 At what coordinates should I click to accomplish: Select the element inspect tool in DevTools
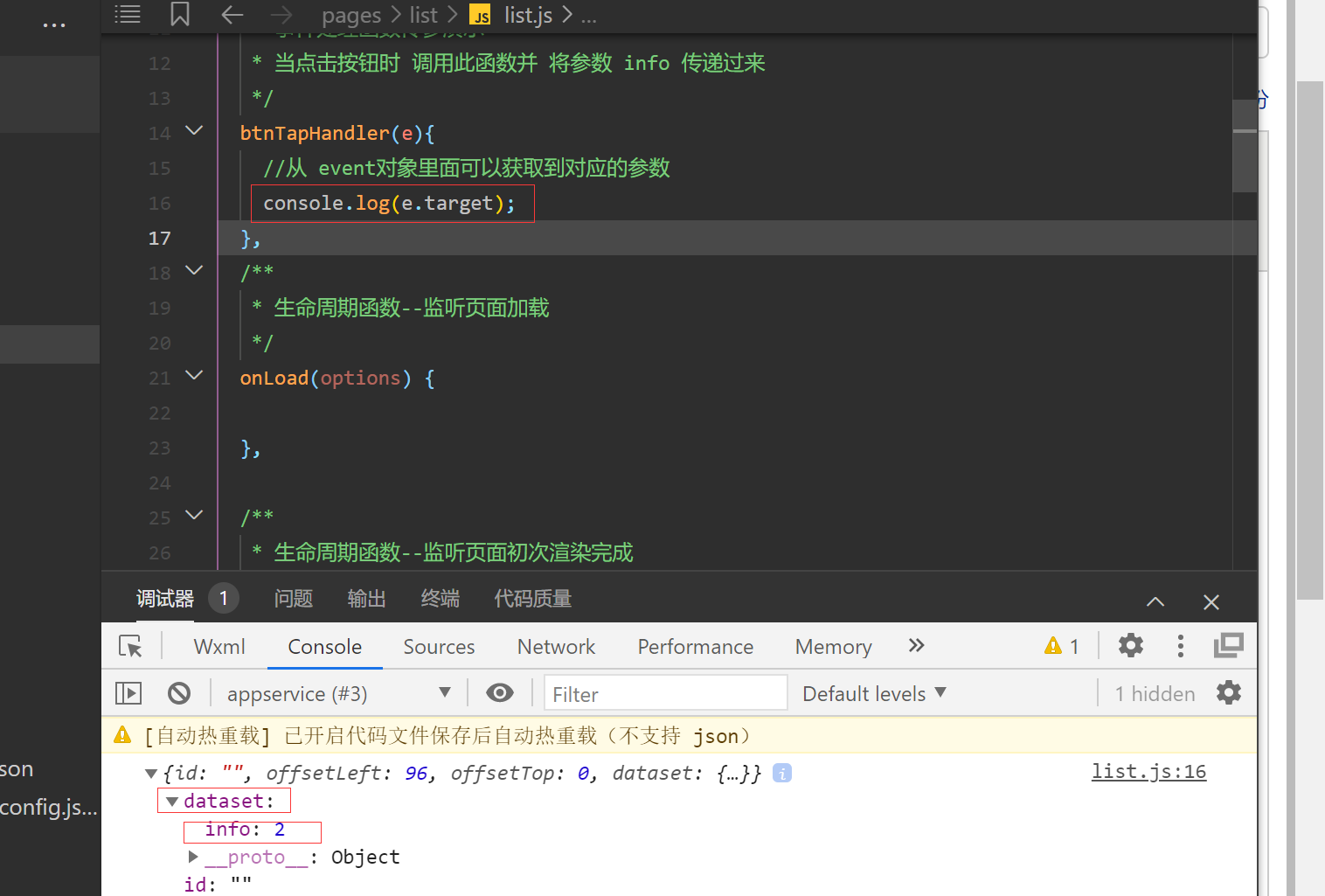(x=131, y=646)
